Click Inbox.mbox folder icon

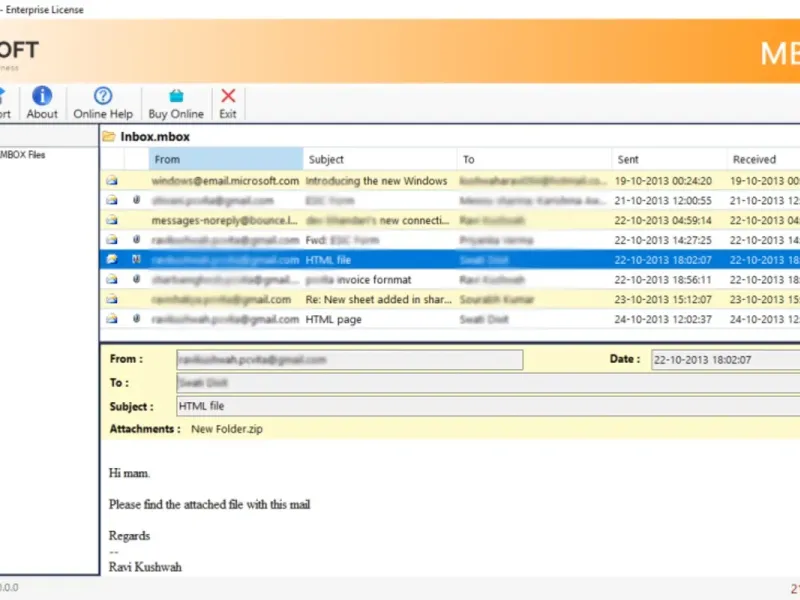[x=109, y=136]
